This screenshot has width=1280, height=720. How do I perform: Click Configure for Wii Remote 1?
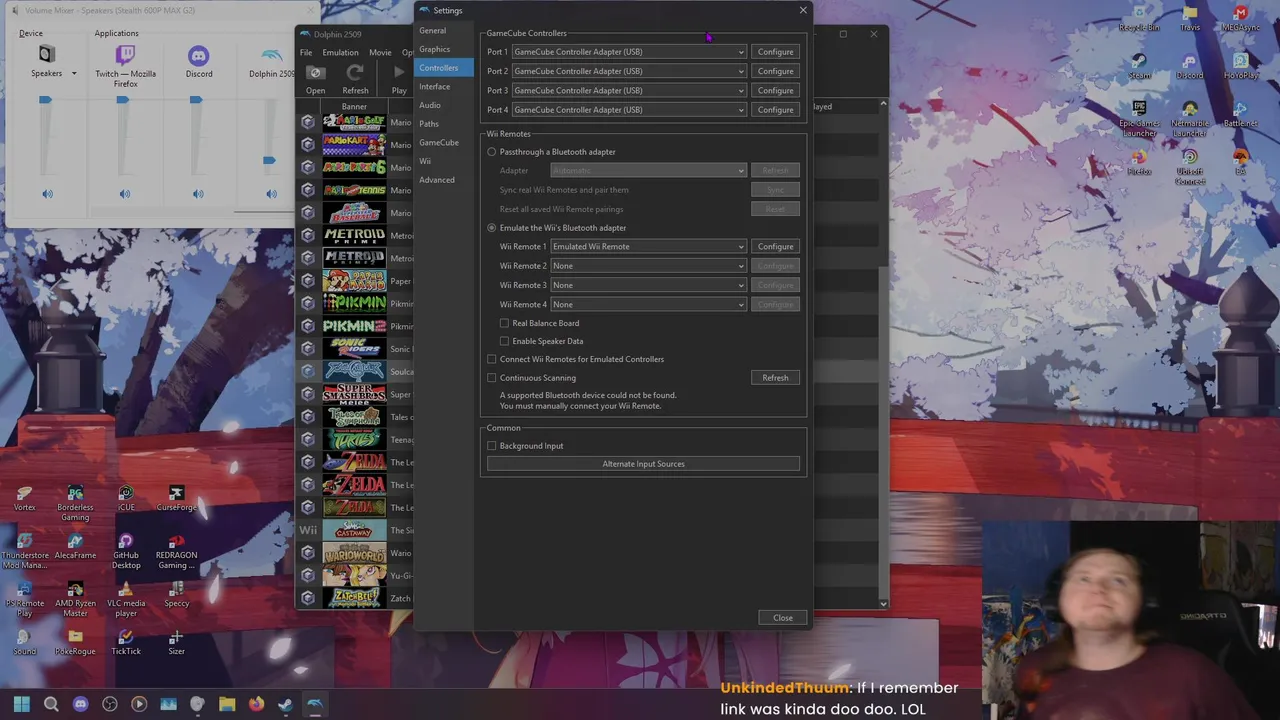tap(775, 246)
